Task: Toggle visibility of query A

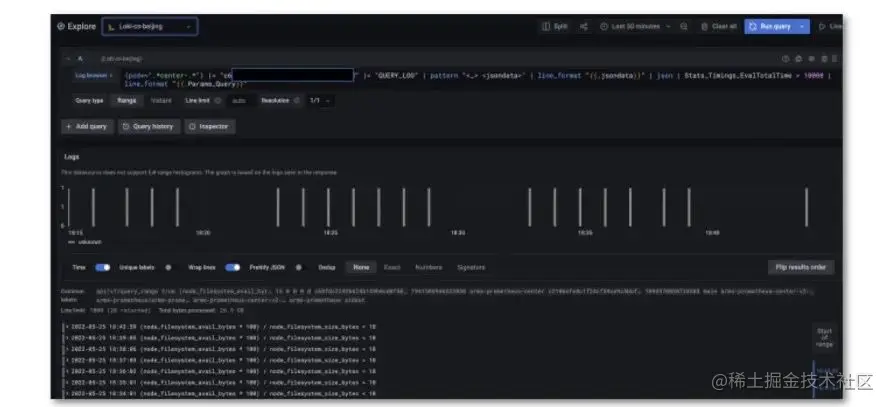Action: coord(811,58)
